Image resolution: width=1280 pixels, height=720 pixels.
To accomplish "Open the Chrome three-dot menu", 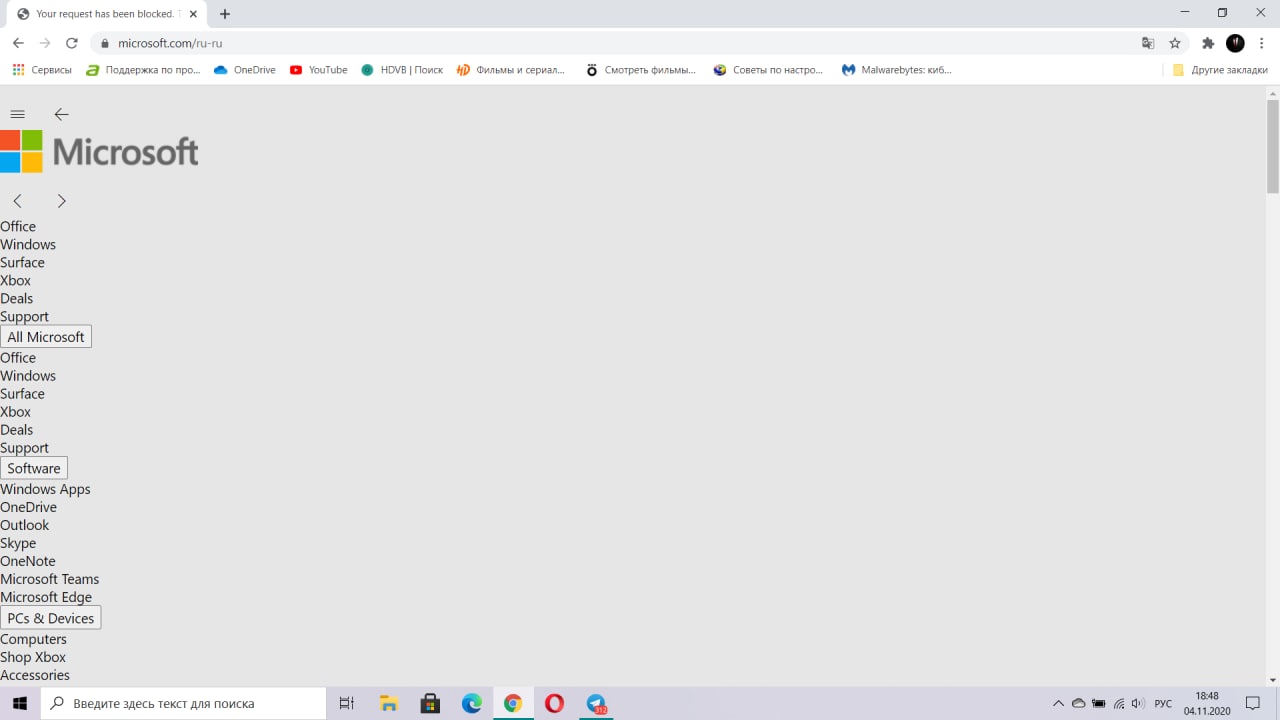I will tap(1262, 43).
